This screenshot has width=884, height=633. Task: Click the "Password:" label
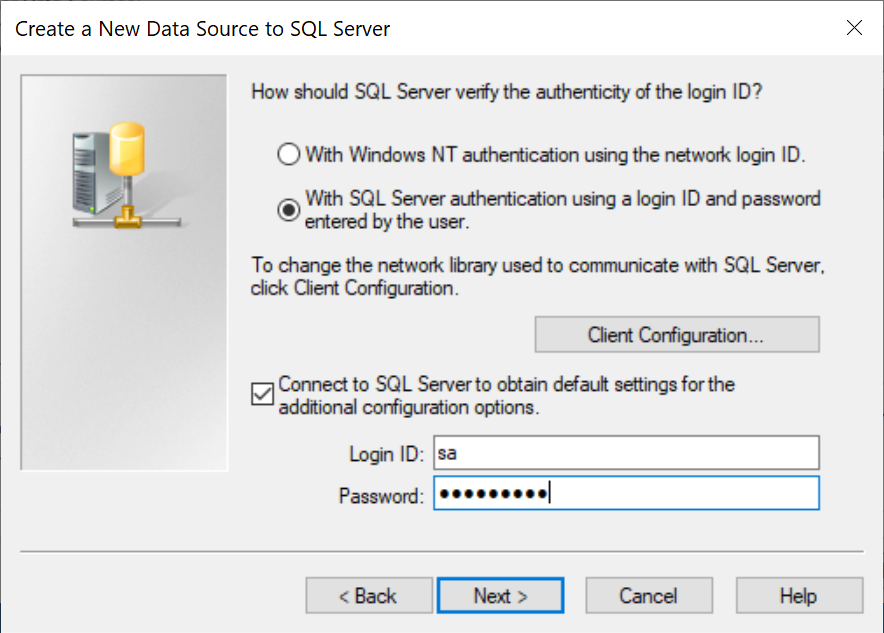click(x=382, y=495)
